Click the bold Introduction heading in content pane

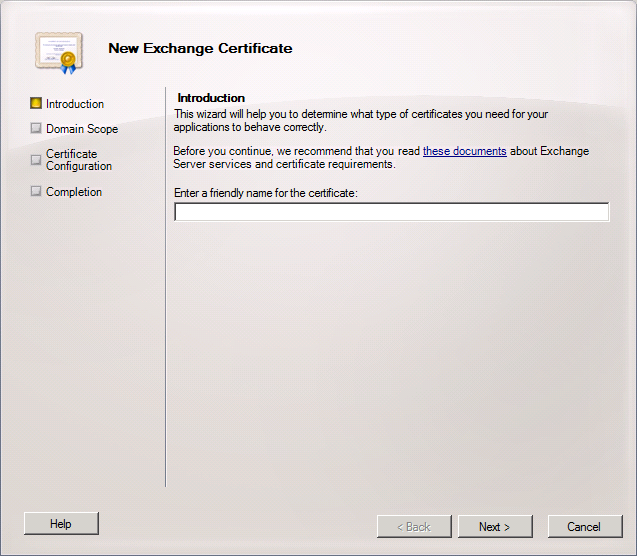coord(211,98)
